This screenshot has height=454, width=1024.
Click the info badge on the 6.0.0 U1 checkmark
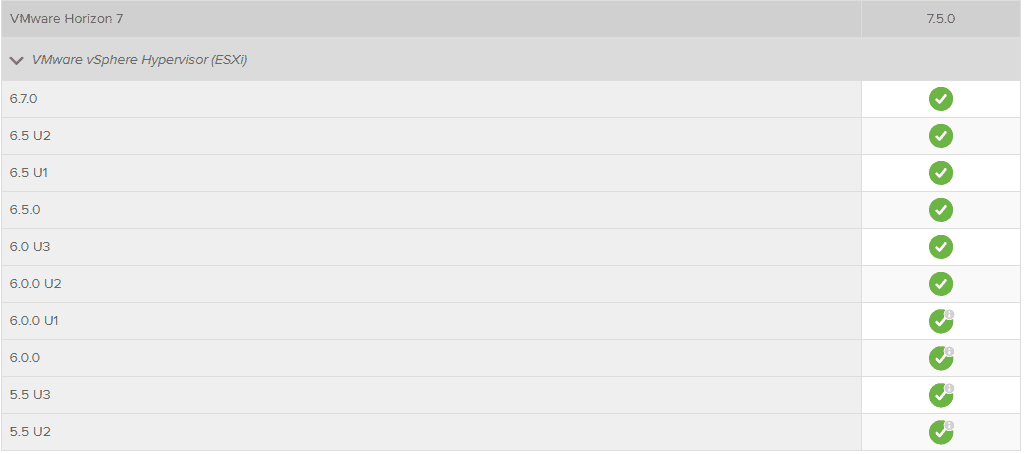(949, 314)
